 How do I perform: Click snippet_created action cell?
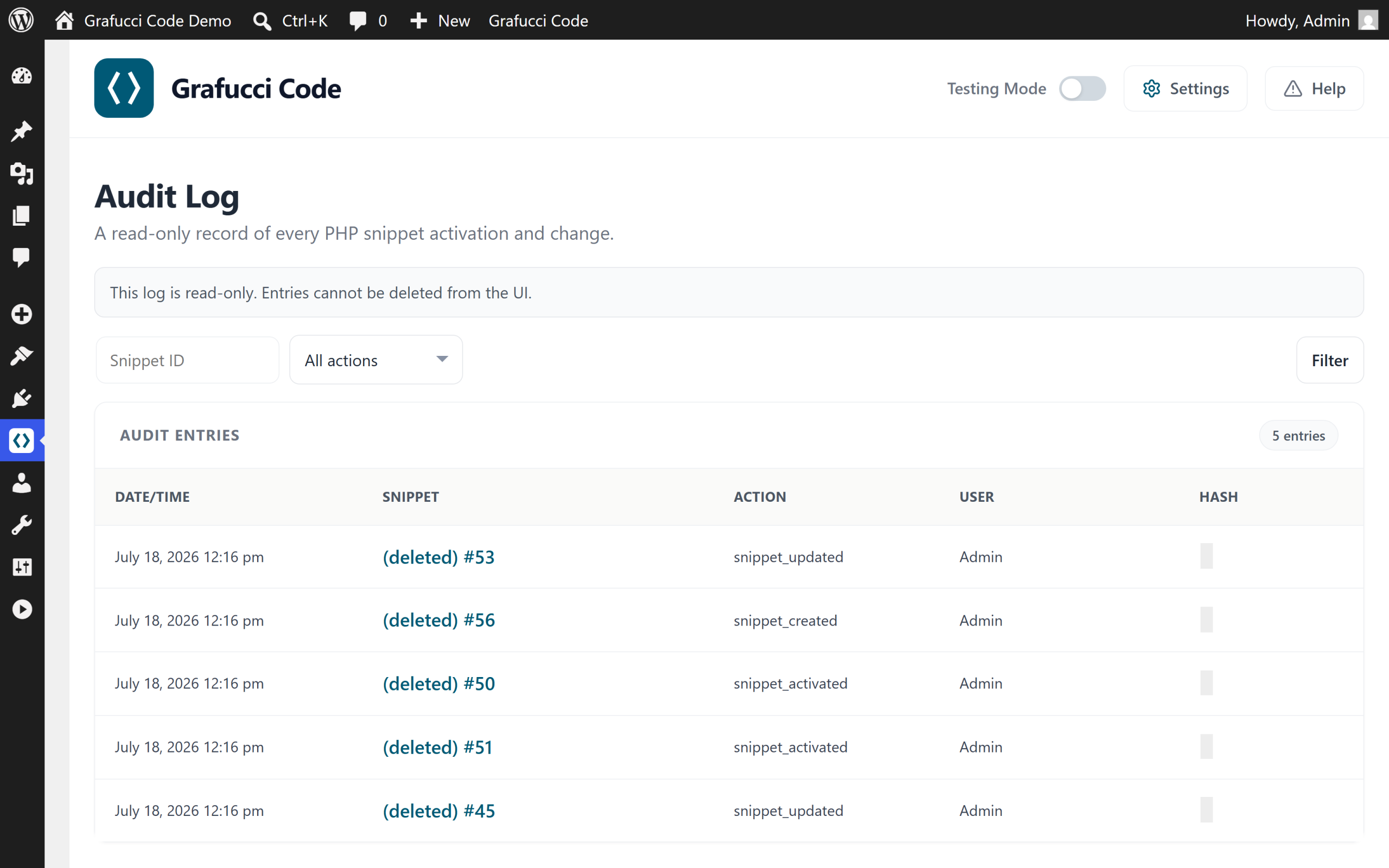tap(785, 621)
